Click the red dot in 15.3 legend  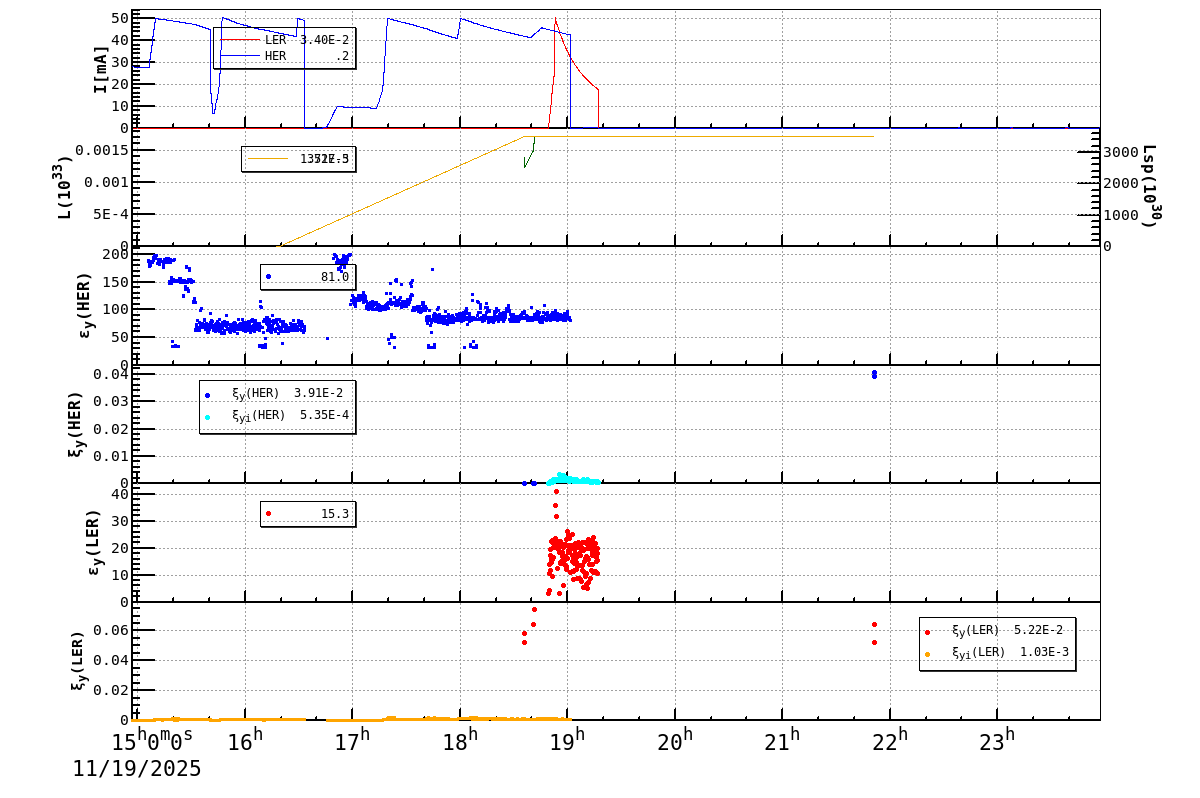[268, 514]
